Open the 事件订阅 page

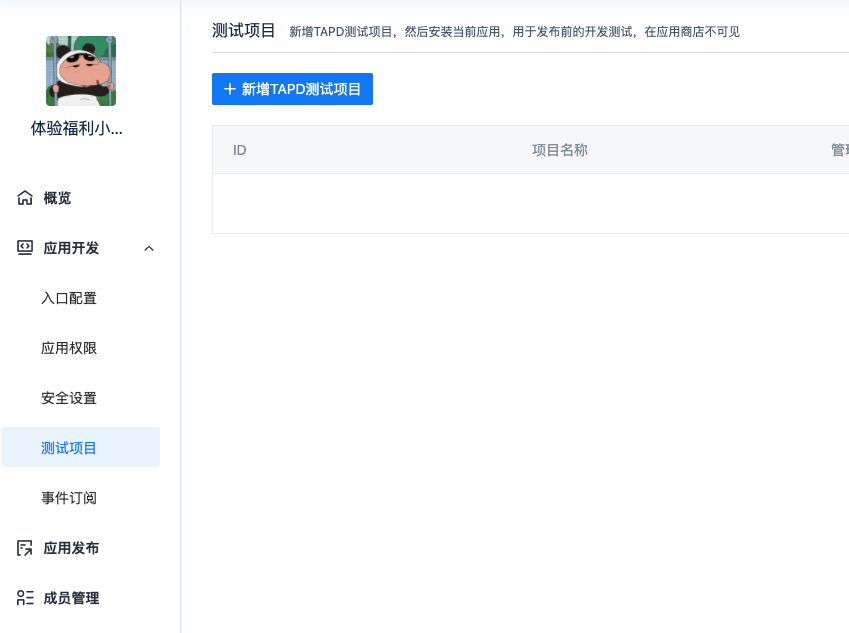tap(67, 497)
